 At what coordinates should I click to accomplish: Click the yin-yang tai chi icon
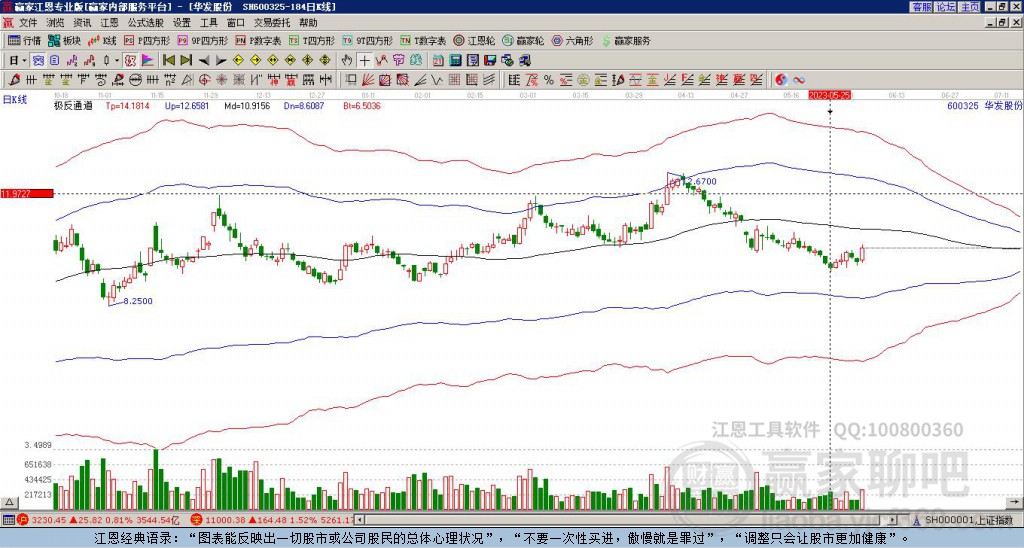pyautogui.click(x=781, y=80)
